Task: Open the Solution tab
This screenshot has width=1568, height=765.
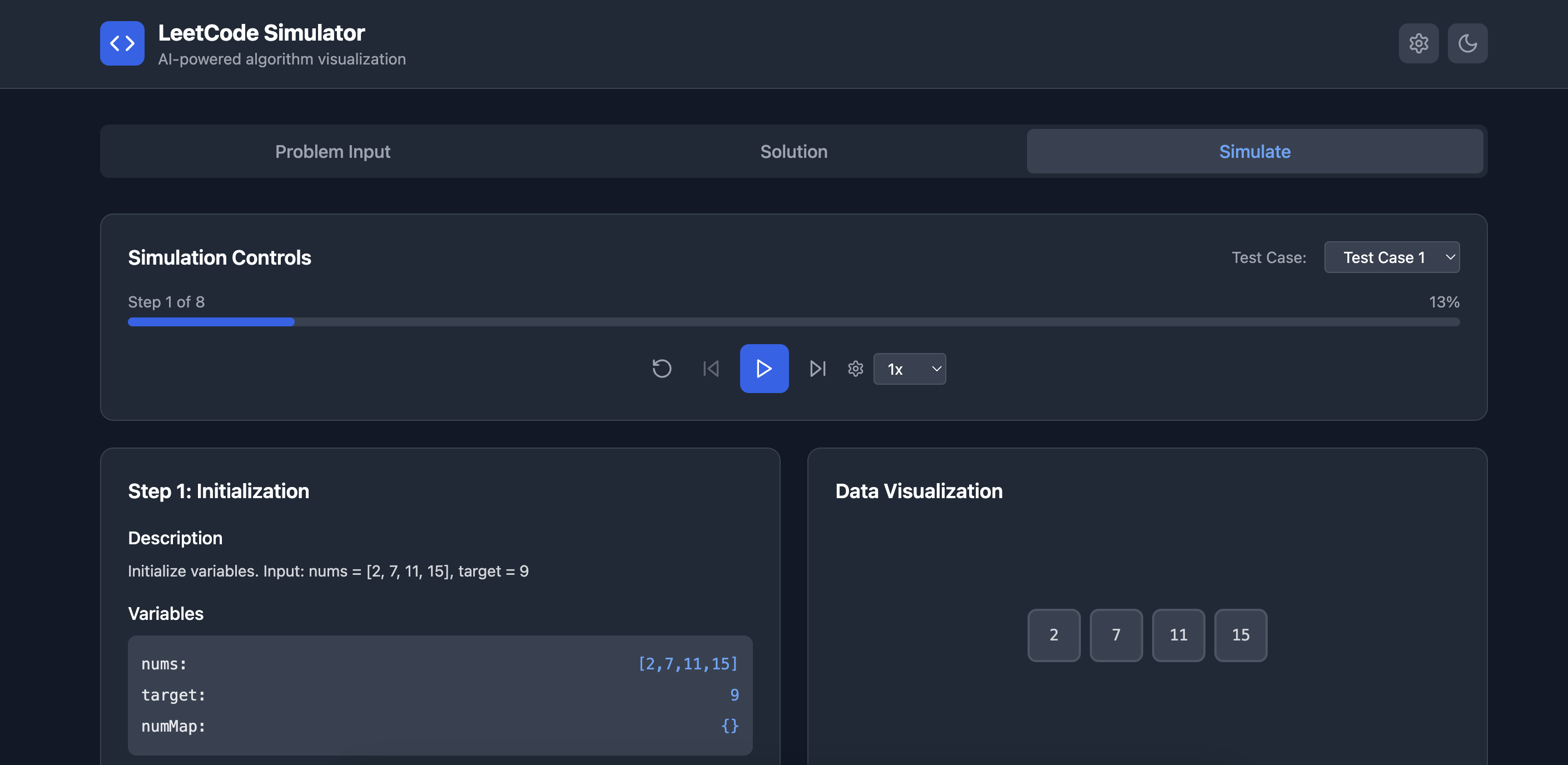Action: pyautogui.click(x=793, y=152)
